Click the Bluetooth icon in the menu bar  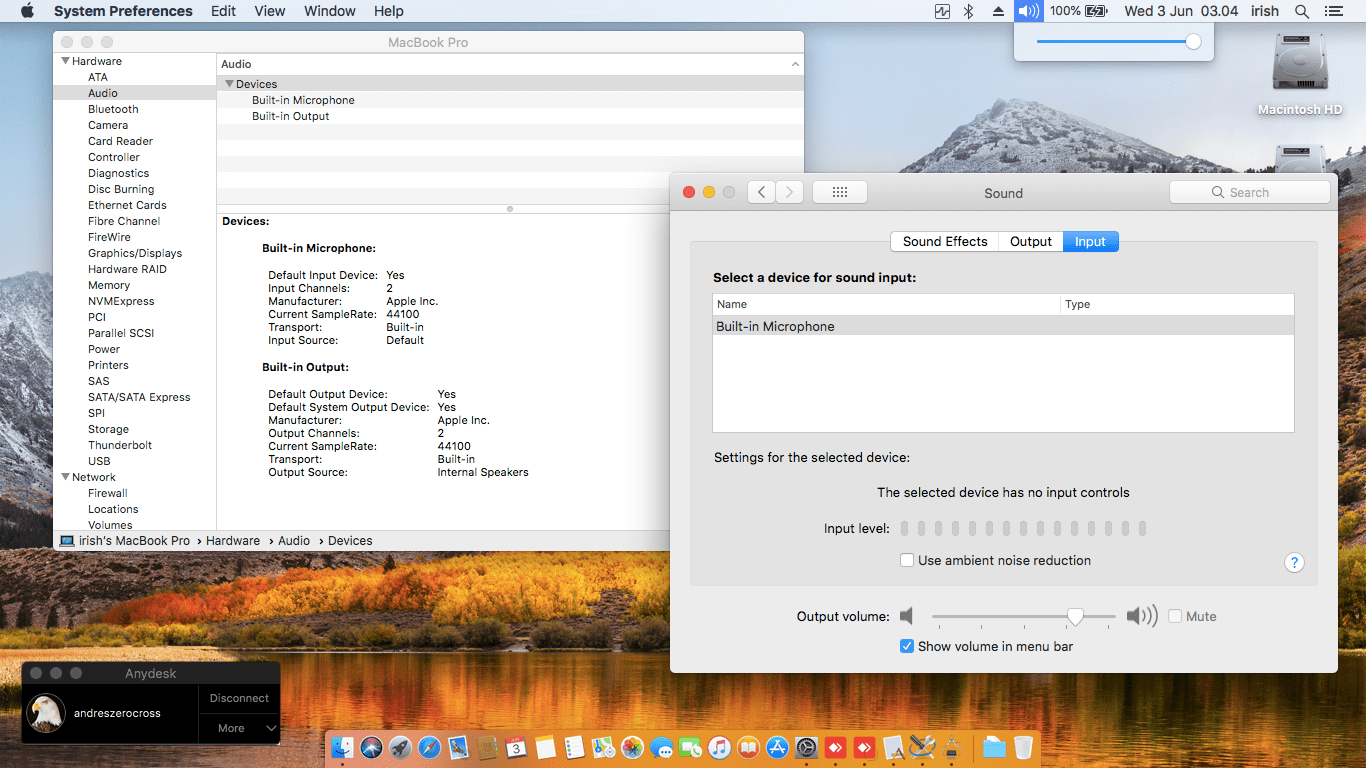tap(968, 11)
